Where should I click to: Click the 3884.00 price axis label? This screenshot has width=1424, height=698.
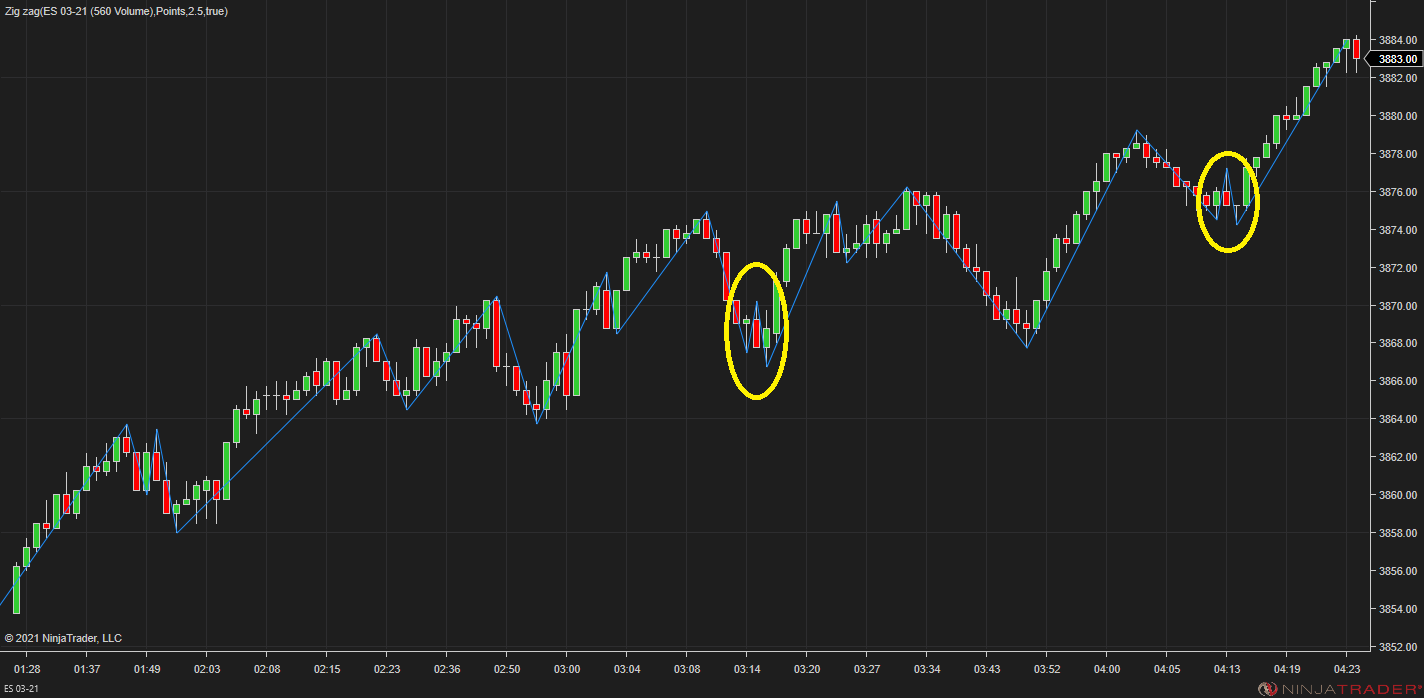[x=1398, y=40]
